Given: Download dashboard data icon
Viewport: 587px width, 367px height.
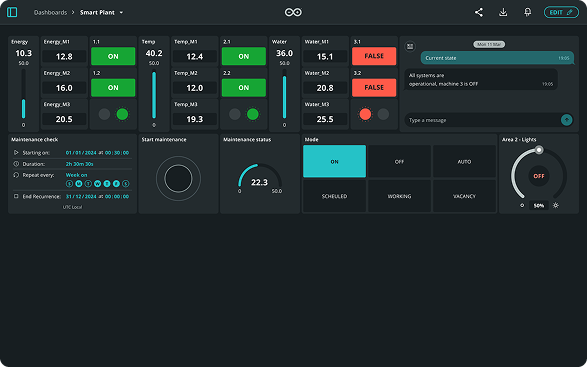Looking at the screenshot, I should [503, 12].
